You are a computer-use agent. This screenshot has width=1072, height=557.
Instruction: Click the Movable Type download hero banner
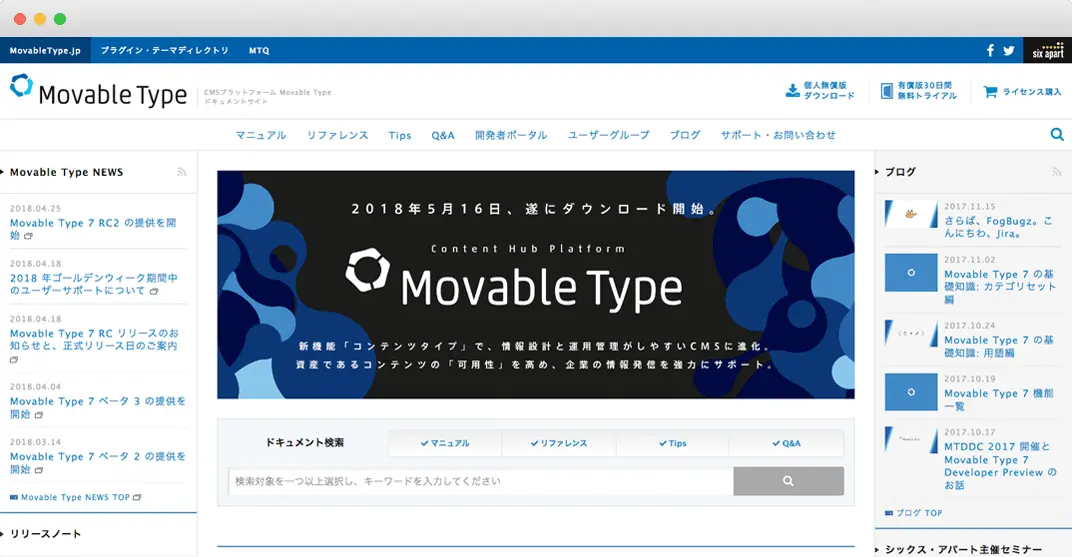[536, 284]
